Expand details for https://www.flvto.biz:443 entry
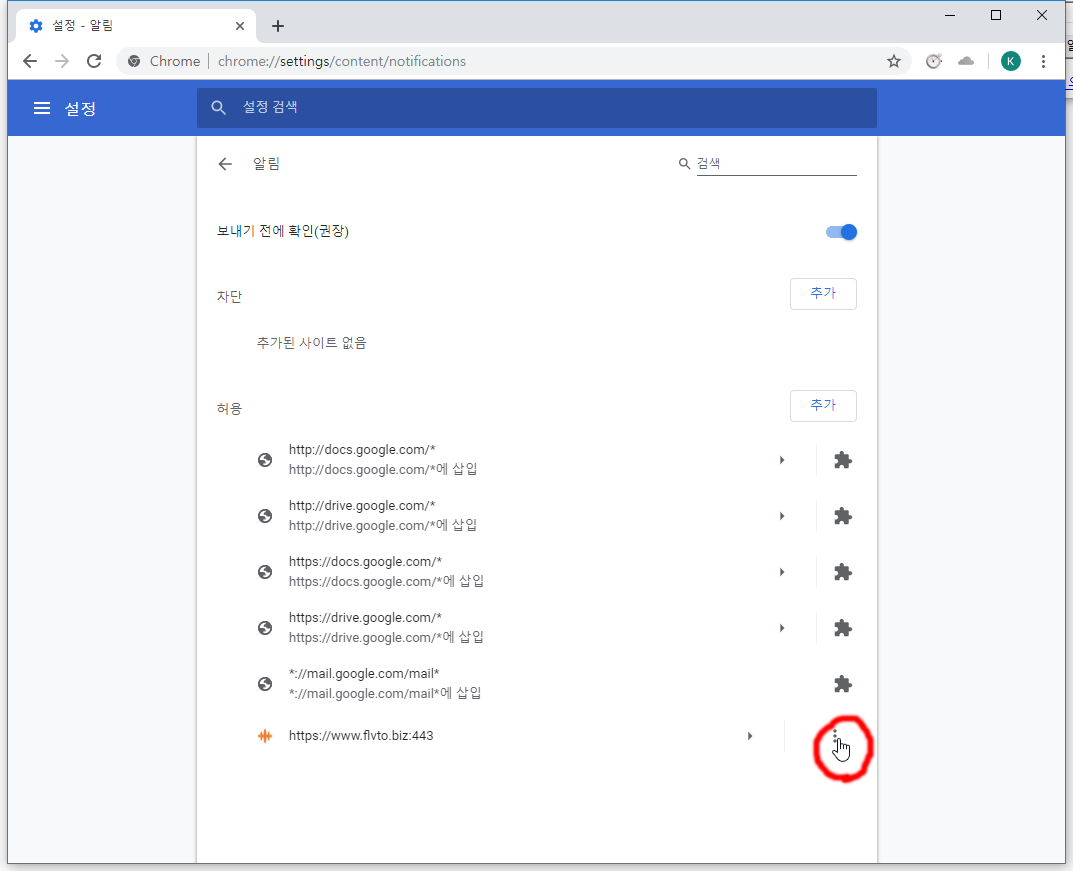This screenshot has height=871, width=1073. (x=750, y=736)
